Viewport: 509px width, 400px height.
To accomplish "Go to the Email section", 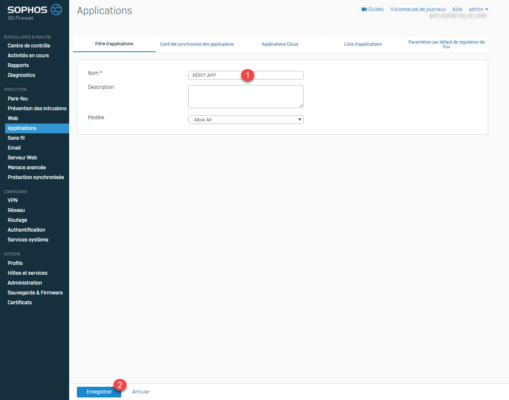I will (x=14, y=148).
